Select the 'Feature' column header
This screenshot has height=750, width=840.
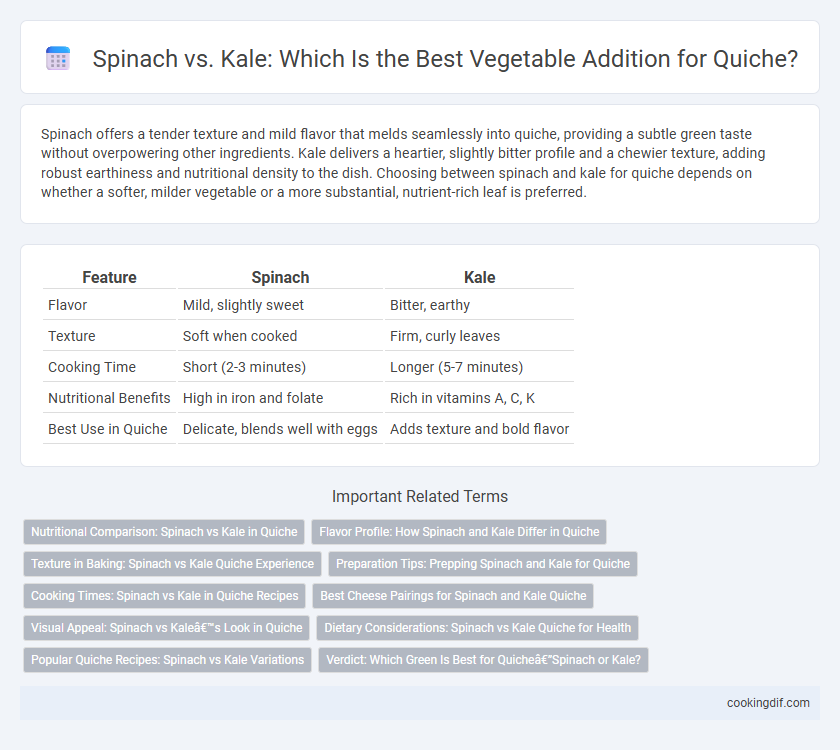coord(109,277)
